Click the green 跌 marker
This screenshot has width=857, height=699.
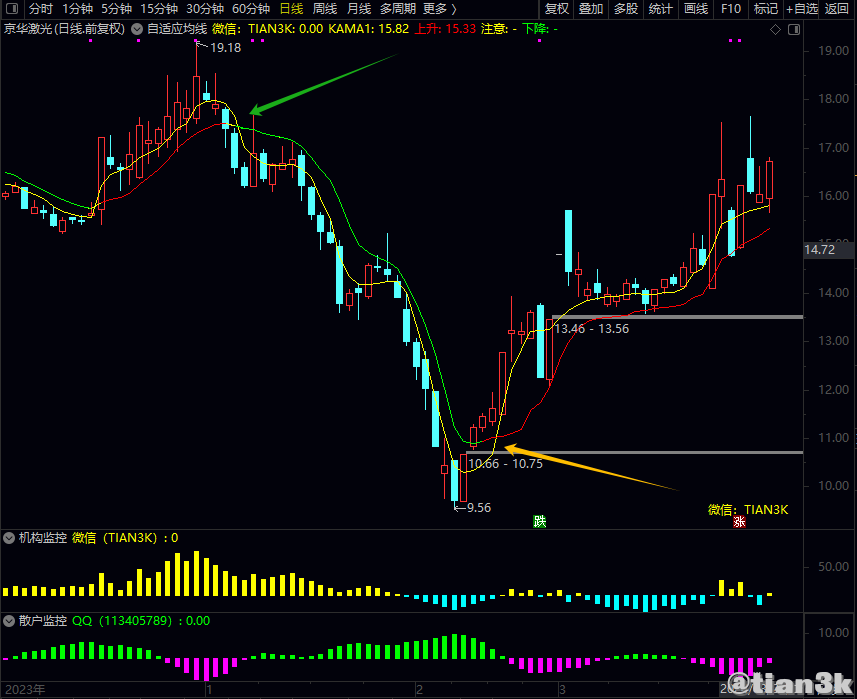[539, 521]
